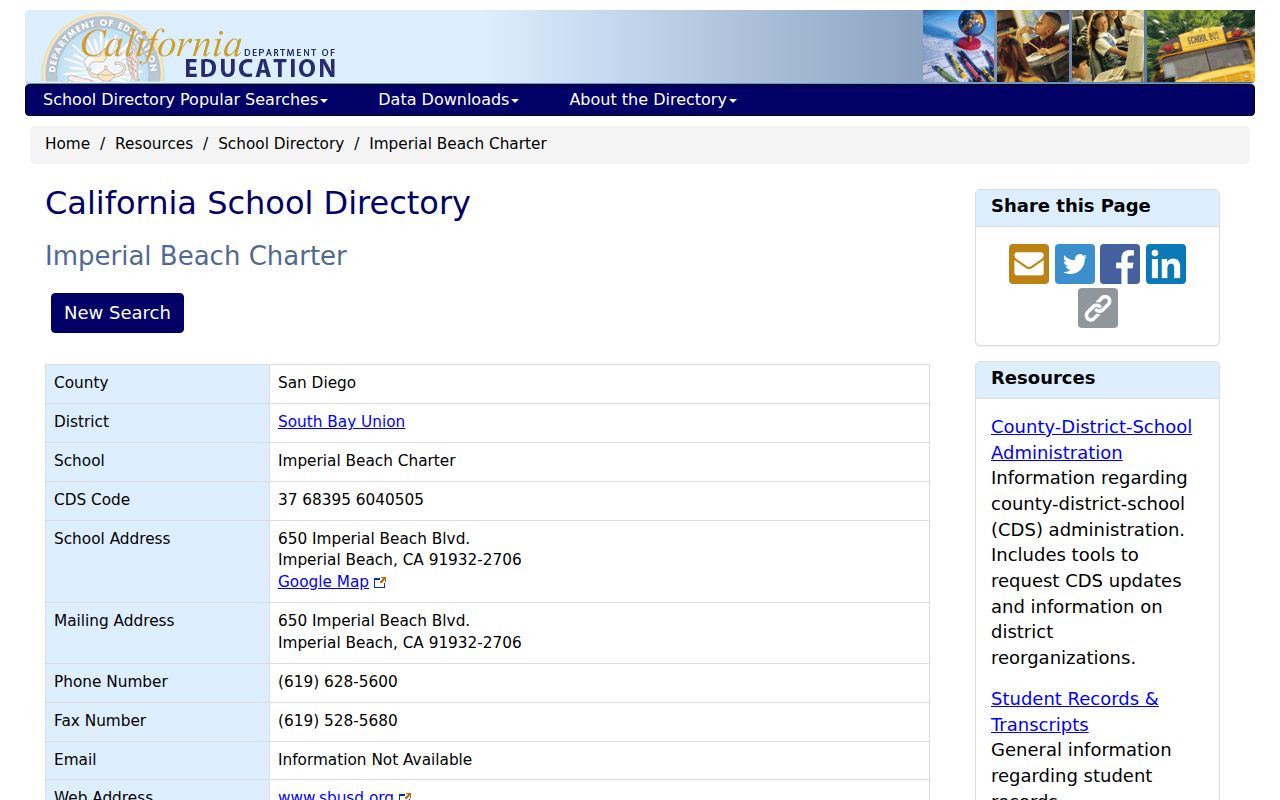The height and width of the screenshot is (800, 1280).
Task: Open About the Directory dropdown
Action: (653, 99)
